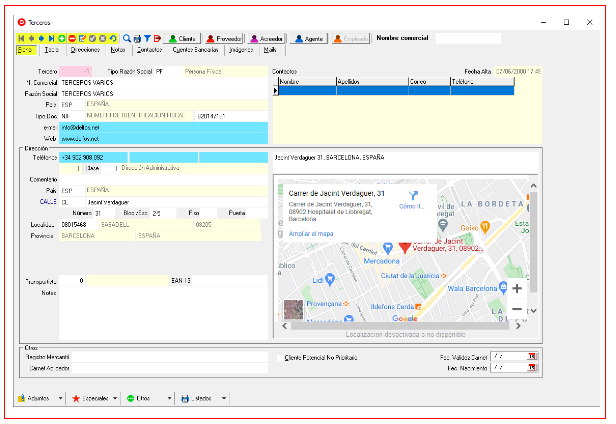Jump to the last record

[x=52, y=38]
